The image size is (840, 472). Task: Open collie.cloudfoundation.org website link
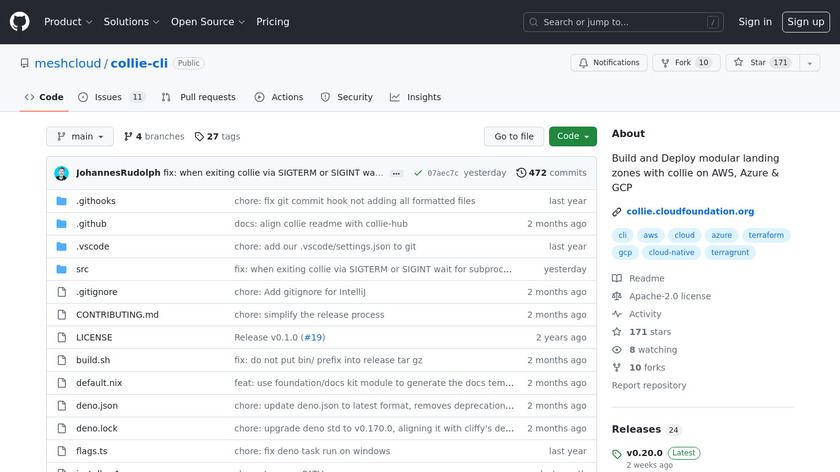(690, 212)
